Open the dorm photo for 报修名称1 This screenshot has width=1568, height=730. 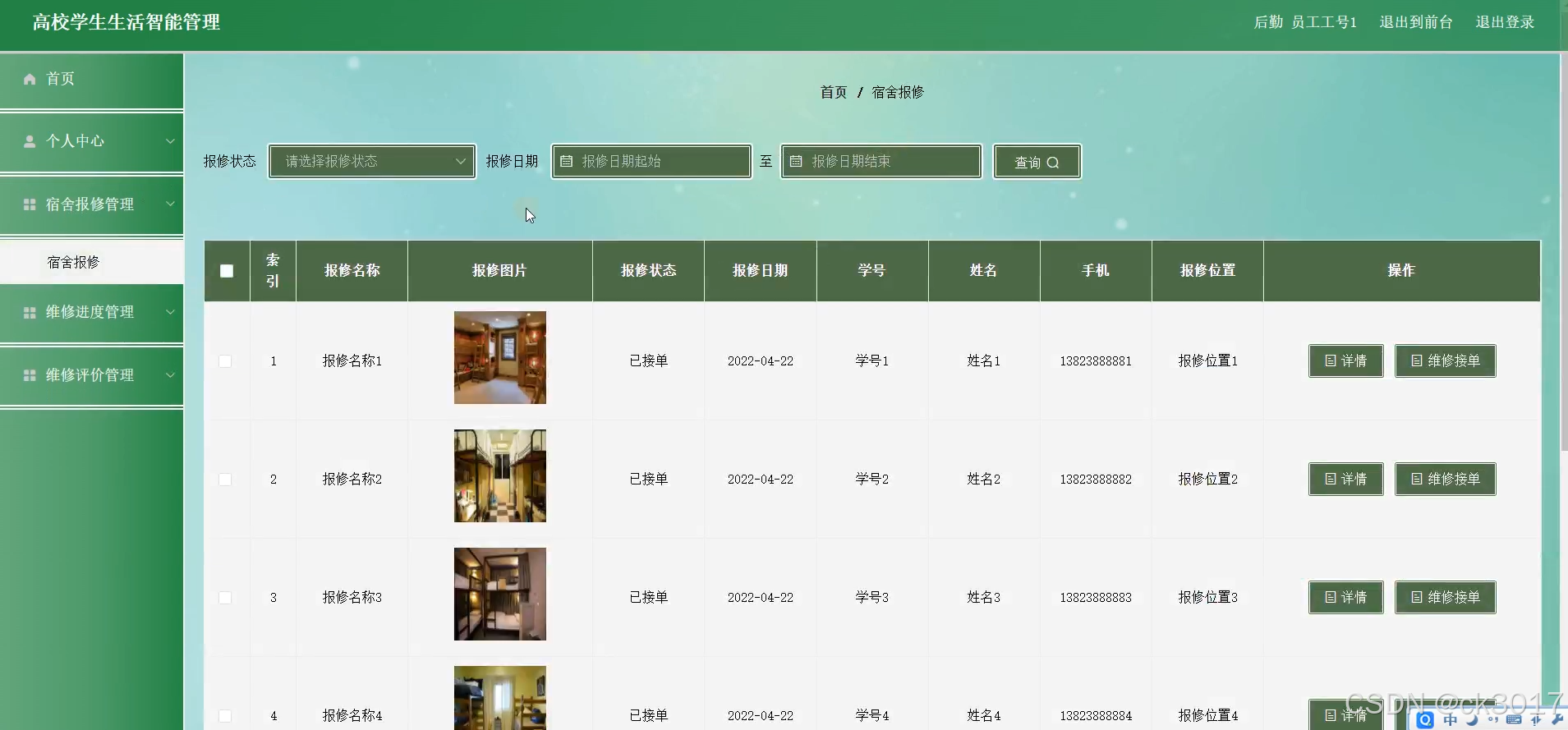coord(500,357)
